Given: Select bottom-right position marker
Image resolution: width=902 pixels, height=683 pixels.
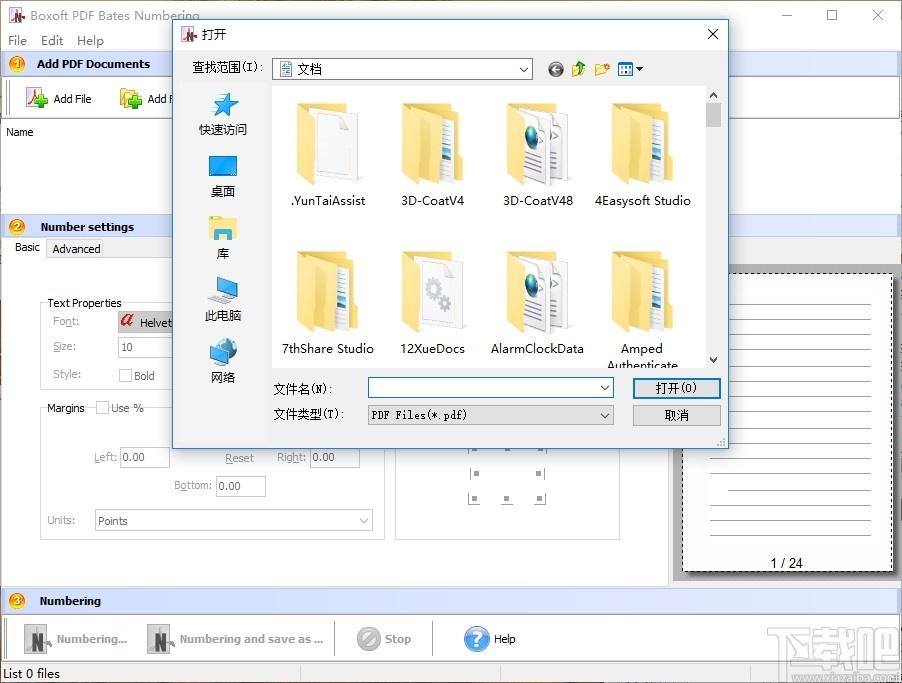Looking at the screenshot, I should [x=539, y=499].
